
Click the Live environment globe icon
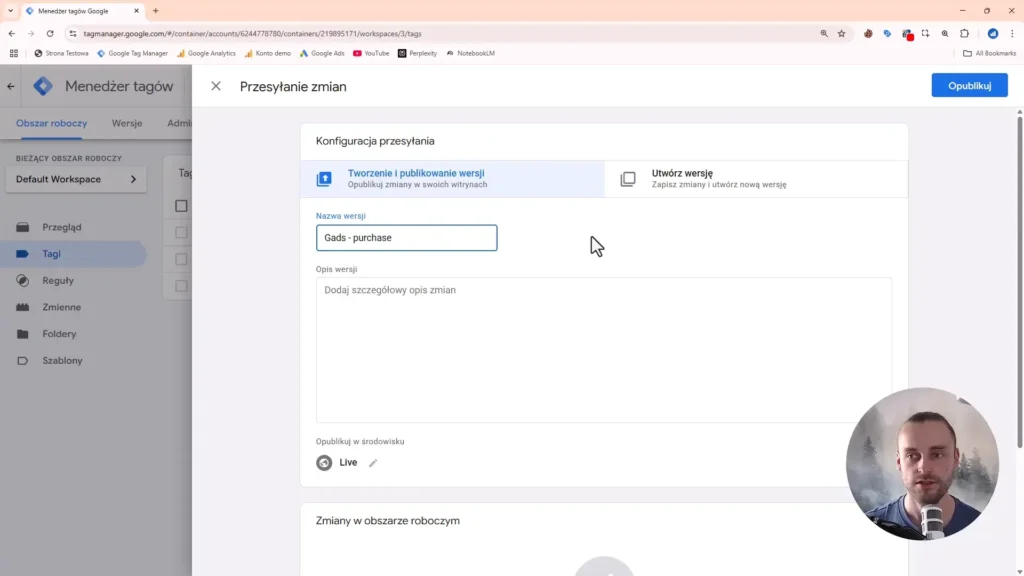324,462
